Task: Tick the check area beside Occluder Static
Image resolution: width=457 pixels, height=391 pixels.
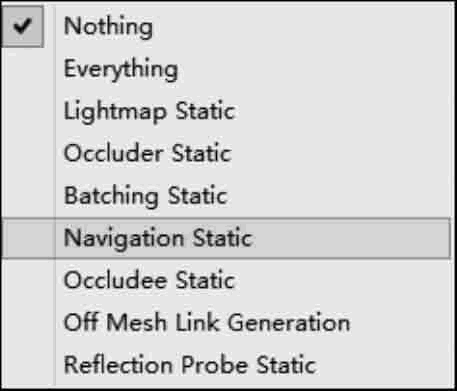Action: point(28,153)
